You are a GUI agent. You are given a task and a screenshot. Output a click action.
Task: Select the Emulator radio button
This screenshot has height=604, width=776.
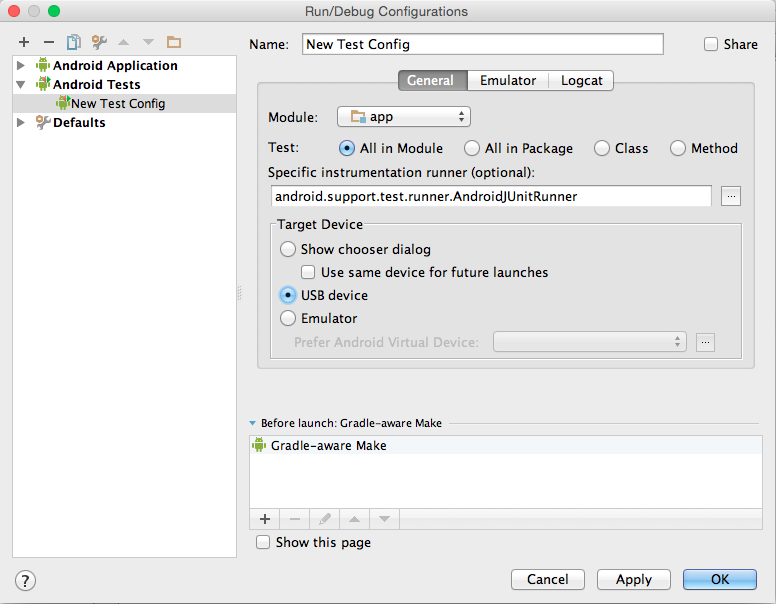tap(288, 319)
